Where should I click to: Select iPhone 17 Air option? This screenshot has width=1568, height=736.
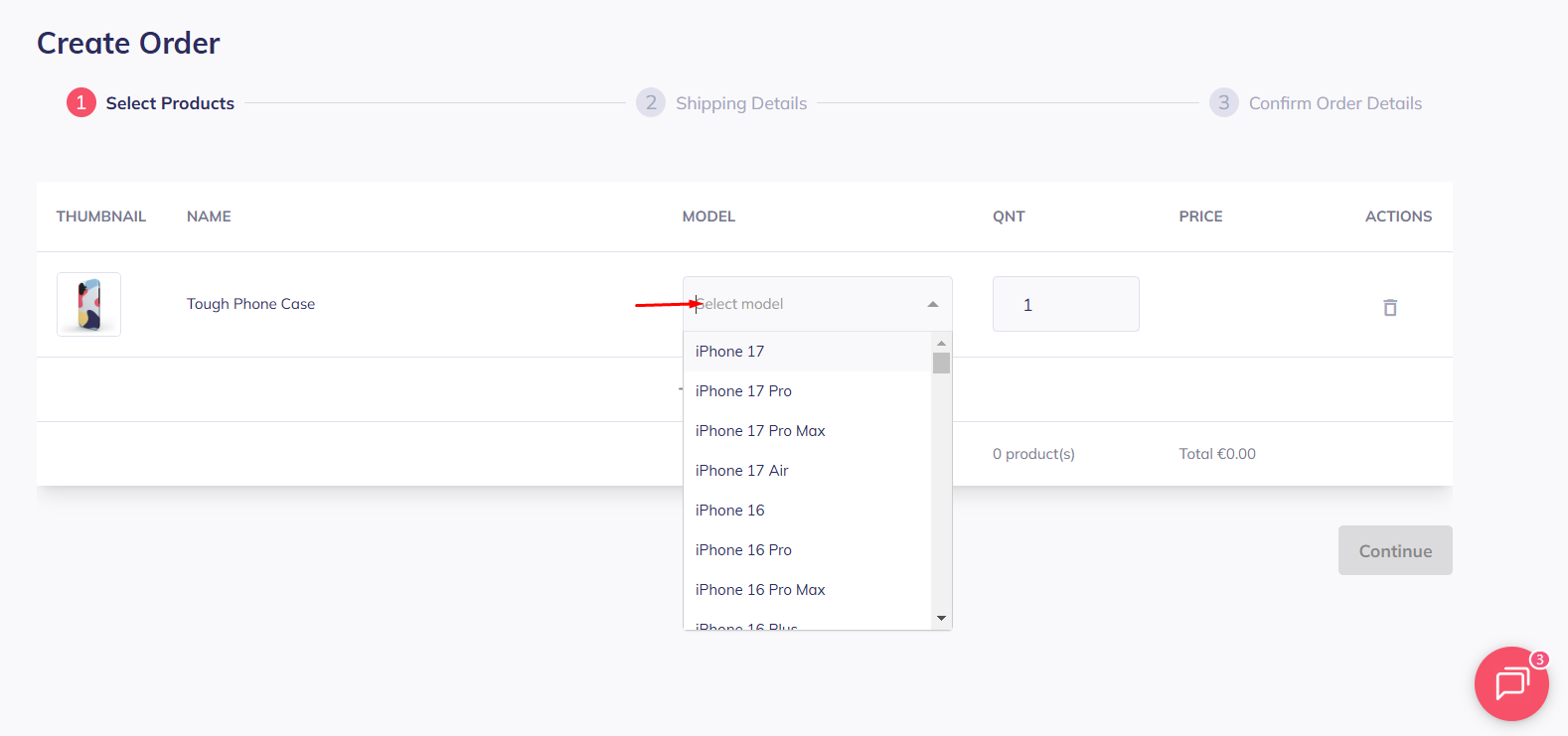tap(741, 471)
